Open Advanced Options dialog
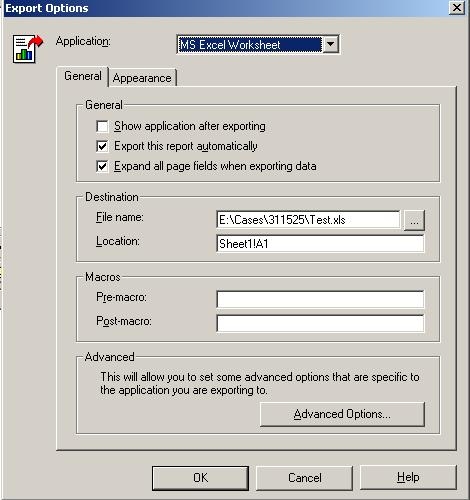Viewport: 470px width, 500px height. click(342, 414)
